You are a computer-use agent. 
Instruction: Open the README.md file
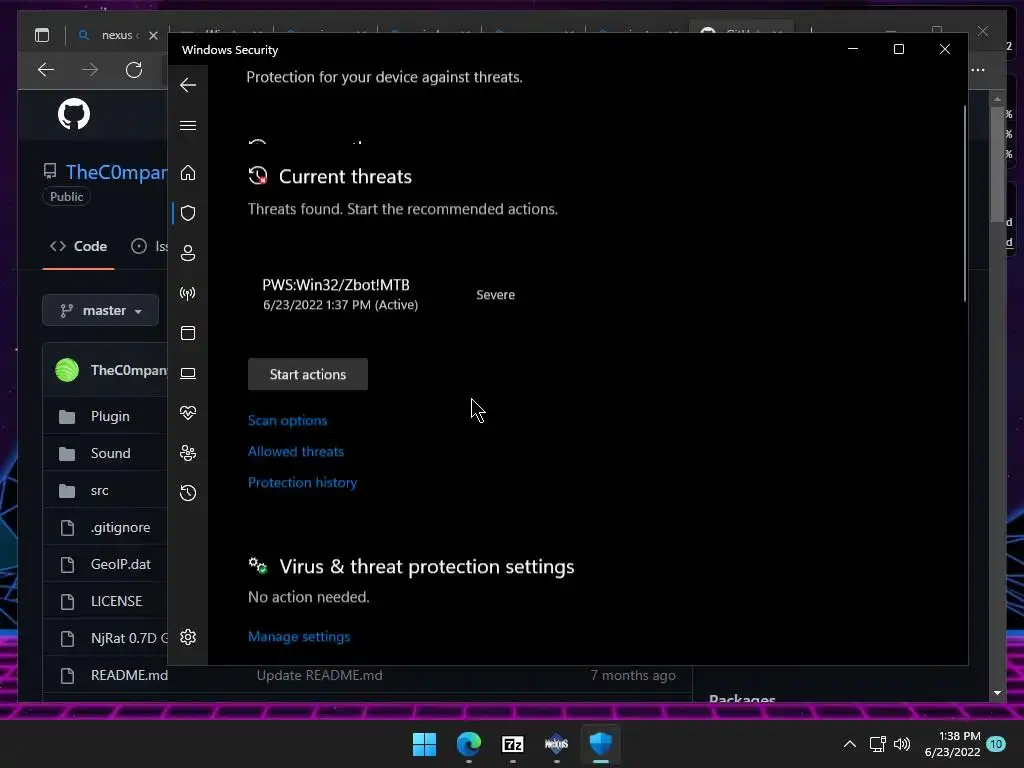pyautogui.click(x=129, y=675)
